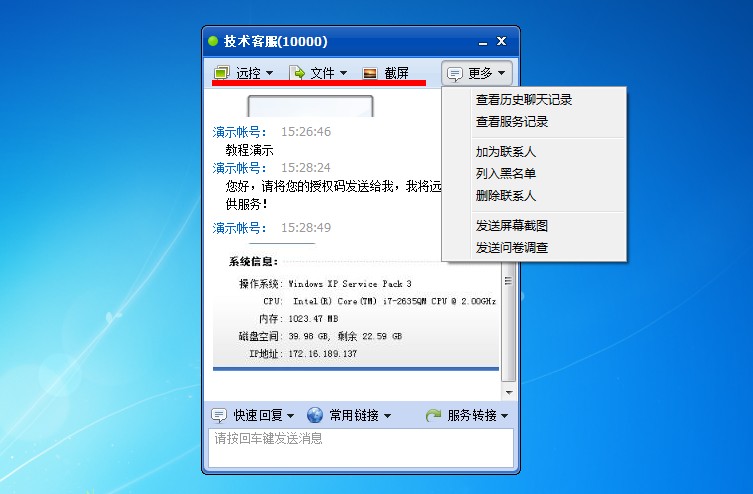The width and height of the screenshot is (753, 494).
Task: Click the green online status dot
Action: click(x=213, y=41)
